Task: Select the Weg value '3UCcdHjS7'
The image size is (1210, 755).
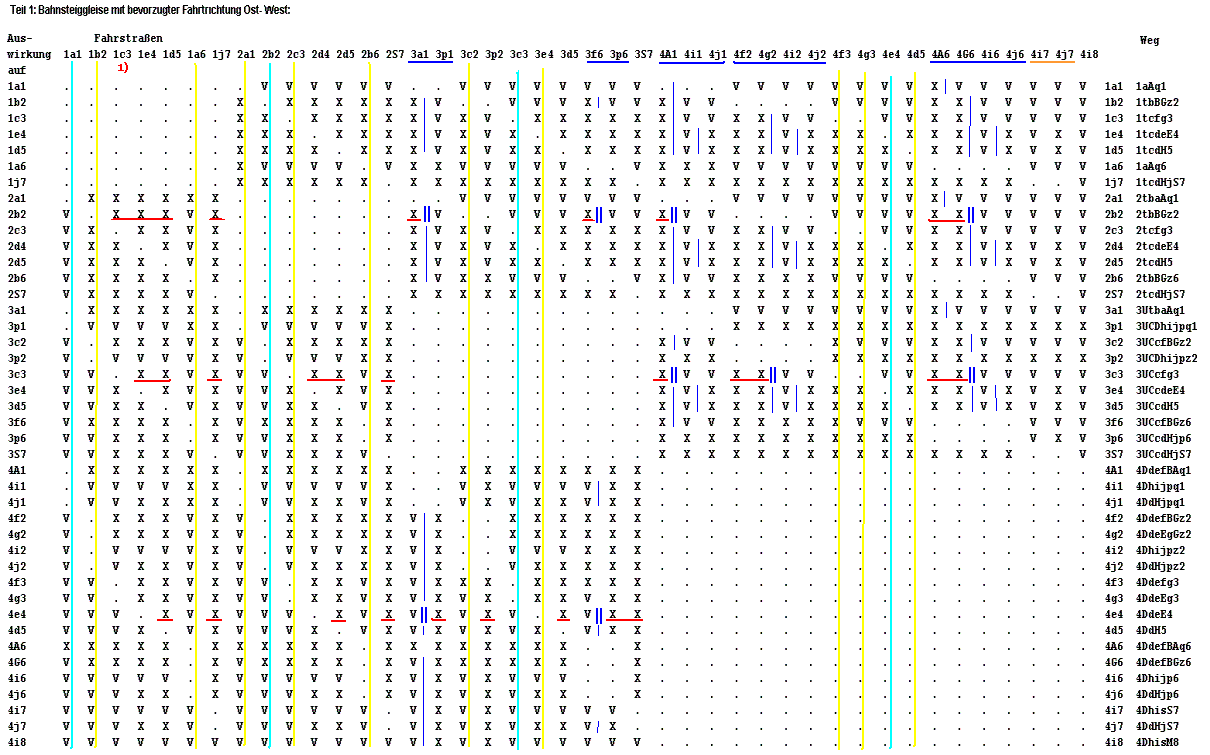Action: (x=1163, y=455)
